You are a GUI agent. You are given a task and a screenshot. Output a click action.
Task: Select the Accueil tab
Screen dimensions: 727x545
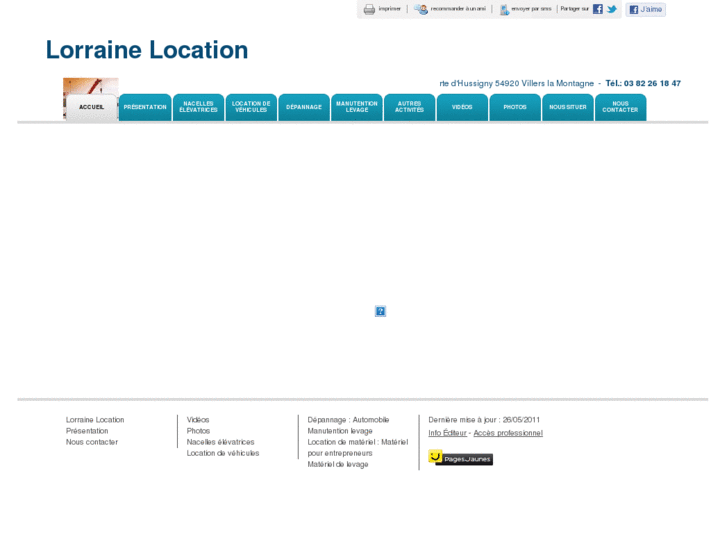coord(91,108)
